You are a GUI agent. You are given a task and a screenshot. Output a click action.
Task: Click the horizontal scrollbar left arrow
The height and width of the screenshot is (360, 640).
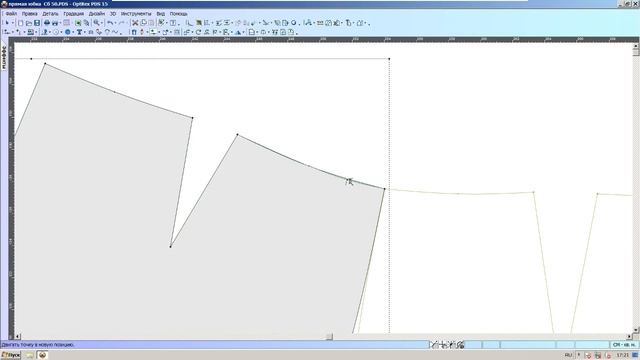(18, 337)
